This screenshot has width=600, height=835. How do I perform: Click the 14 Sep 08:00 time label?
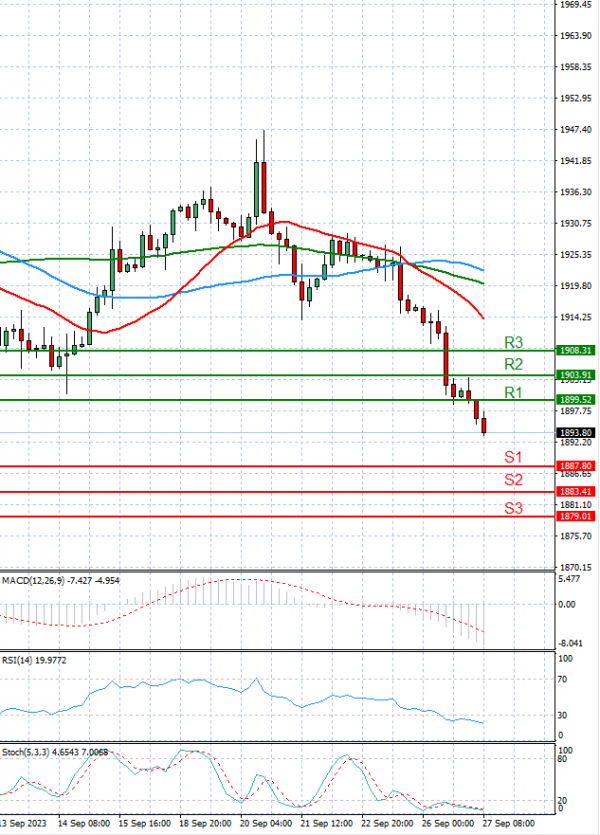click(x=84, y=823)
